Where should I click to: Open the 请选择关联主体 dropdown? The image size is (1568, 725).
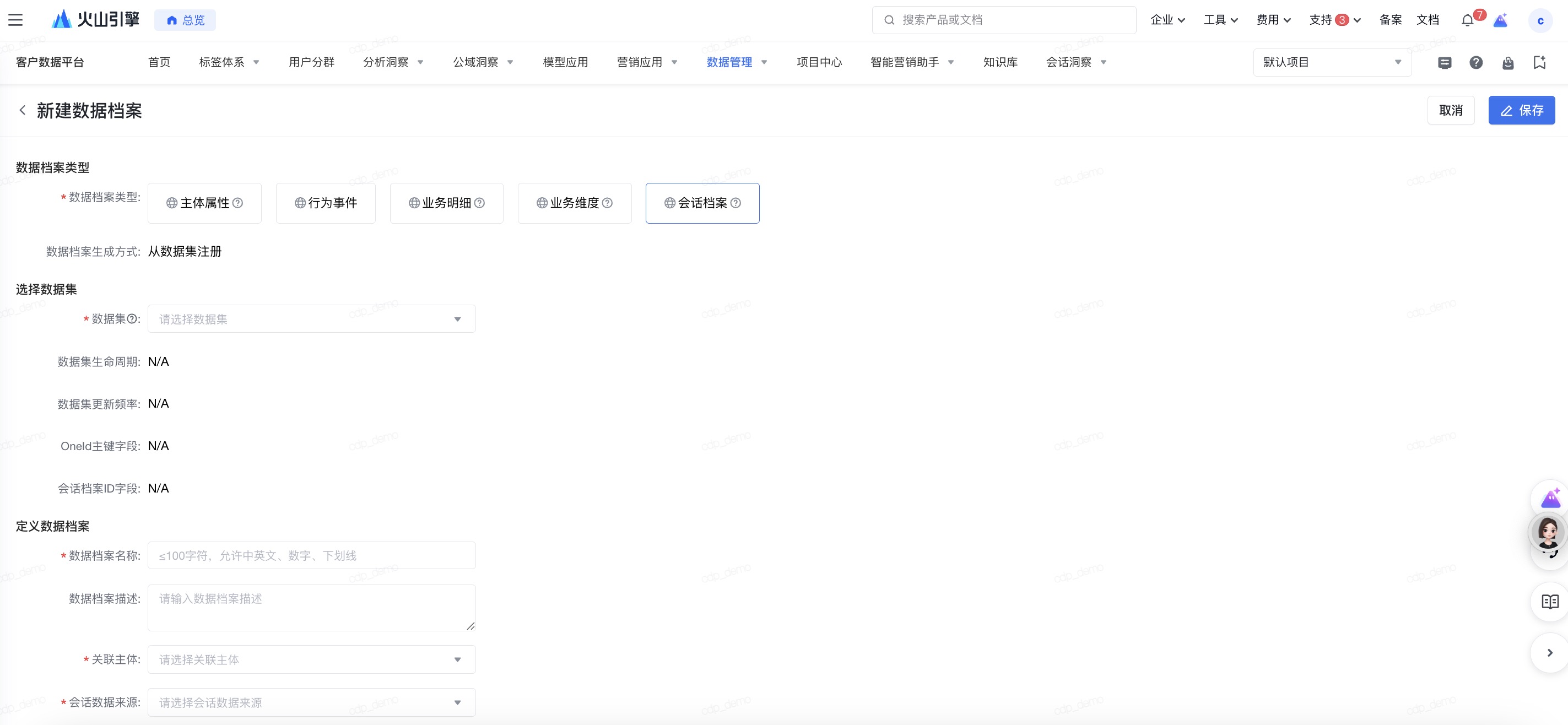311,660
